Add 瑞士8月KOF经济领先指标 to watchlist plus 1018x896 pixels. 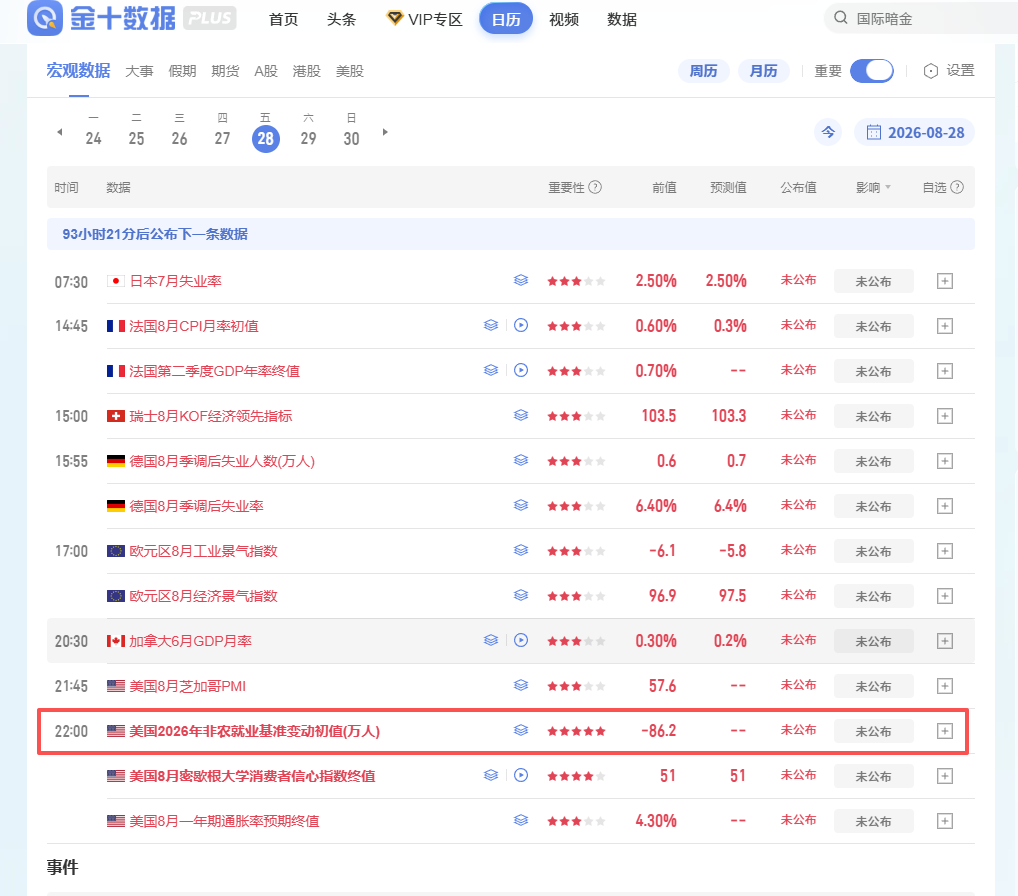tap(945, 416)
